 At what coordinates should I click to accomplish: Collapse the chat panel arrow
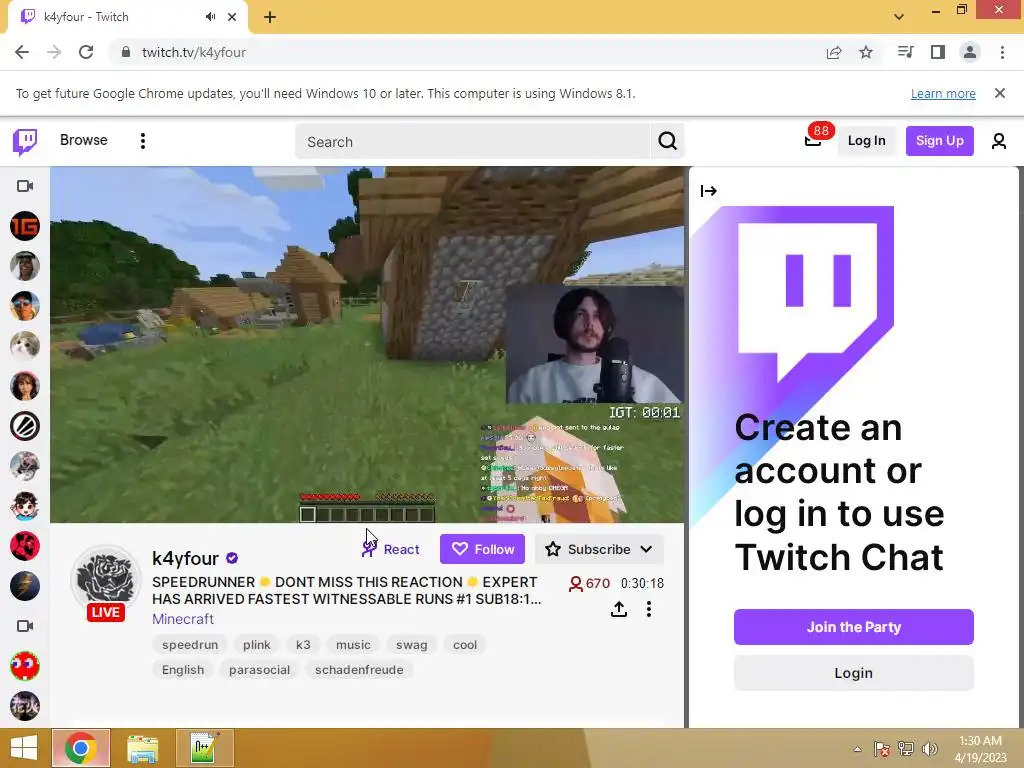pos(709,191)
